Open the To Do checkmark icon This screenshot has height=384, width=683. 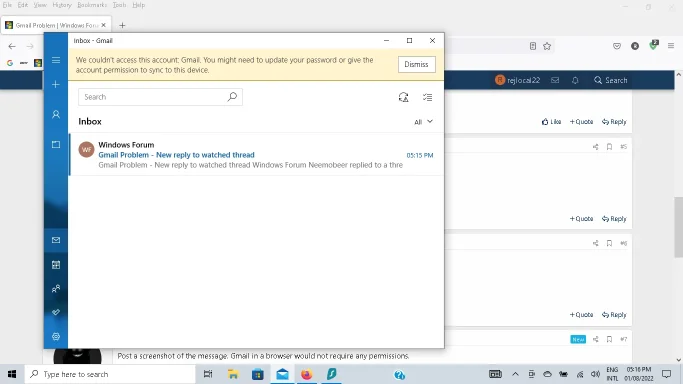(x=56, y=312)
